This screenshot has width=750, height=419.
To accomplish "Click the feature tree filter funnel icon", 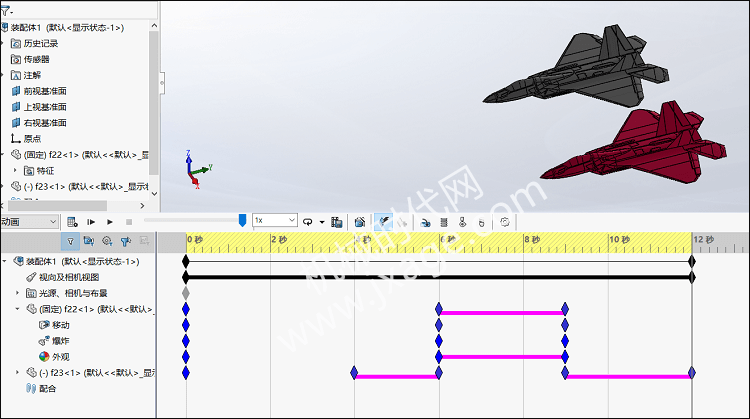I will (5, 10).
